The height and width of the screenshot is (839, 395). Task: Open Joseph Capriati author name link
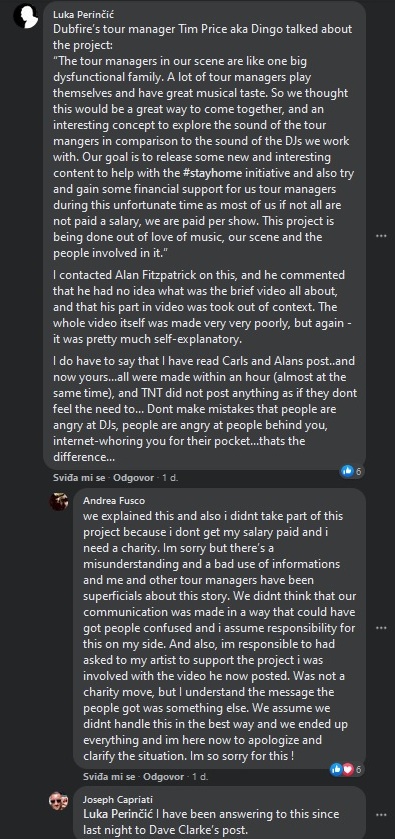pos(118,799)
